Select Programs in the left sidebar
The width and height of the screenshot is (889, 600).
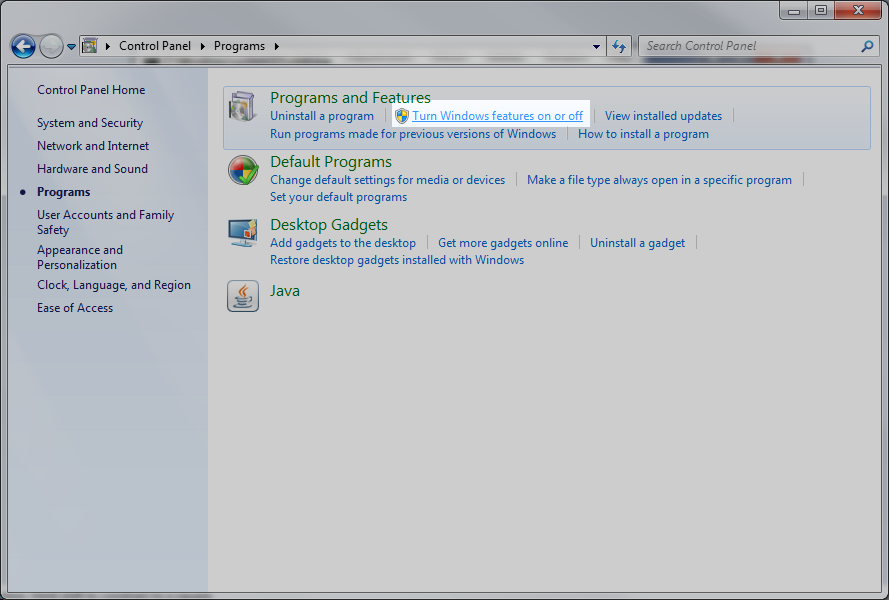pos(64,192)
